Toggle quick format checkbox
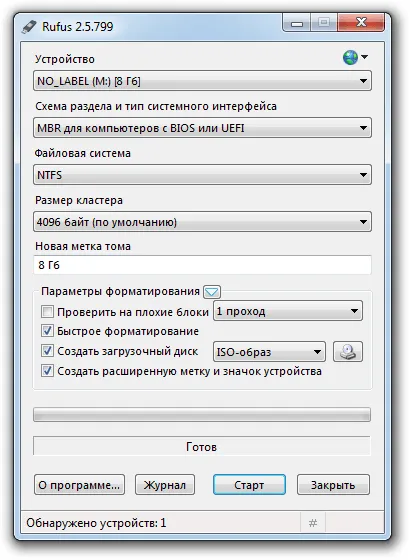 47,331
